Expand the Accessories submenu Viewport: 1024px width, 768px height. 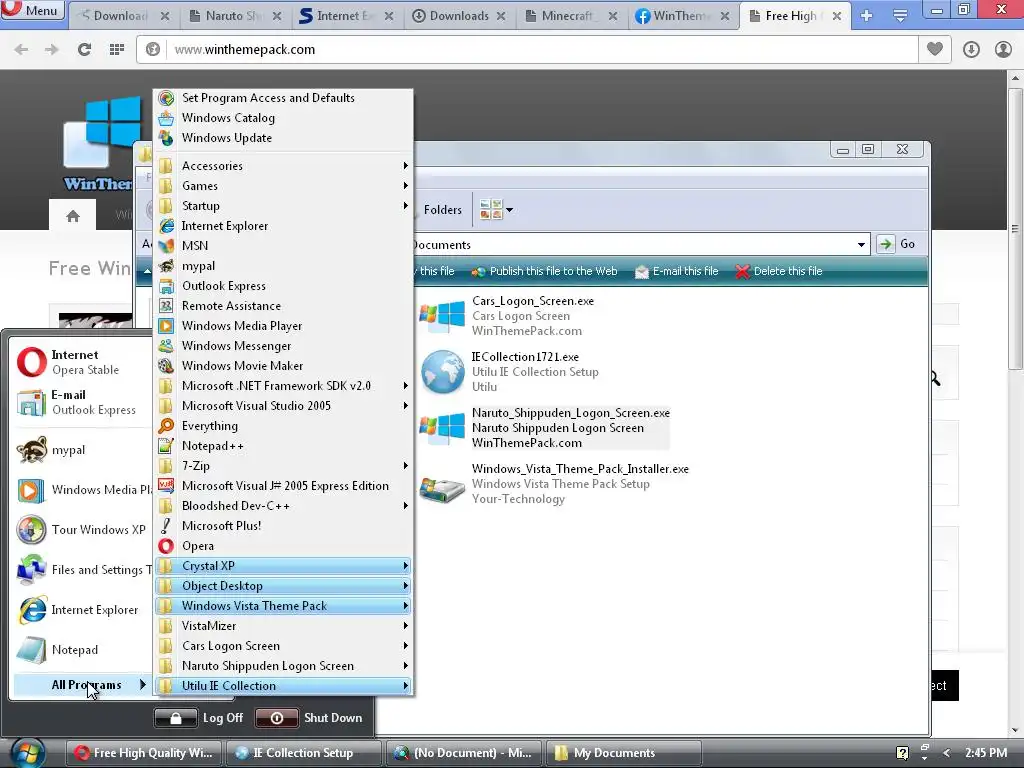tap(283, 166)
